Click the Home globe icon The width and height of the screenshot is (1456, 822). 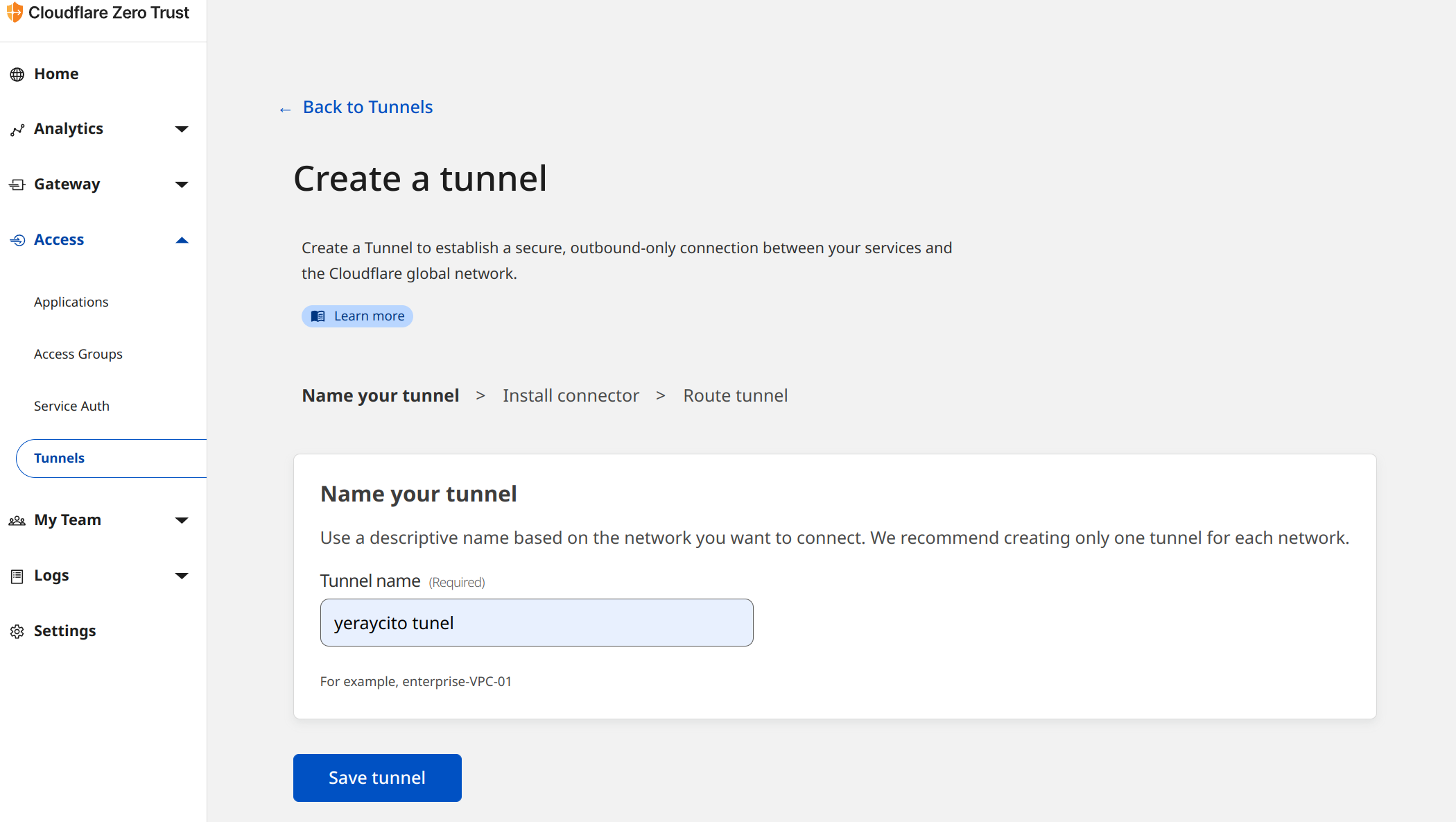click(17, 74)
